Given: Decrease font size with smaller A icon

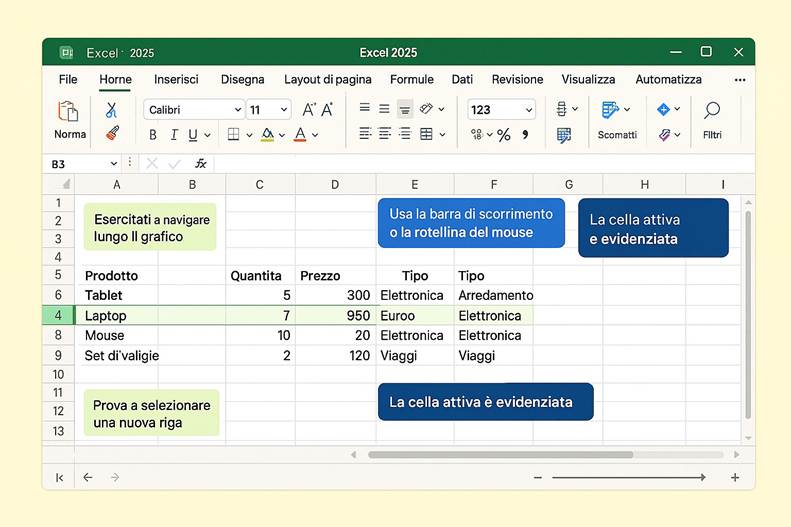Looking at the screenshot, I should click(327, 109).
